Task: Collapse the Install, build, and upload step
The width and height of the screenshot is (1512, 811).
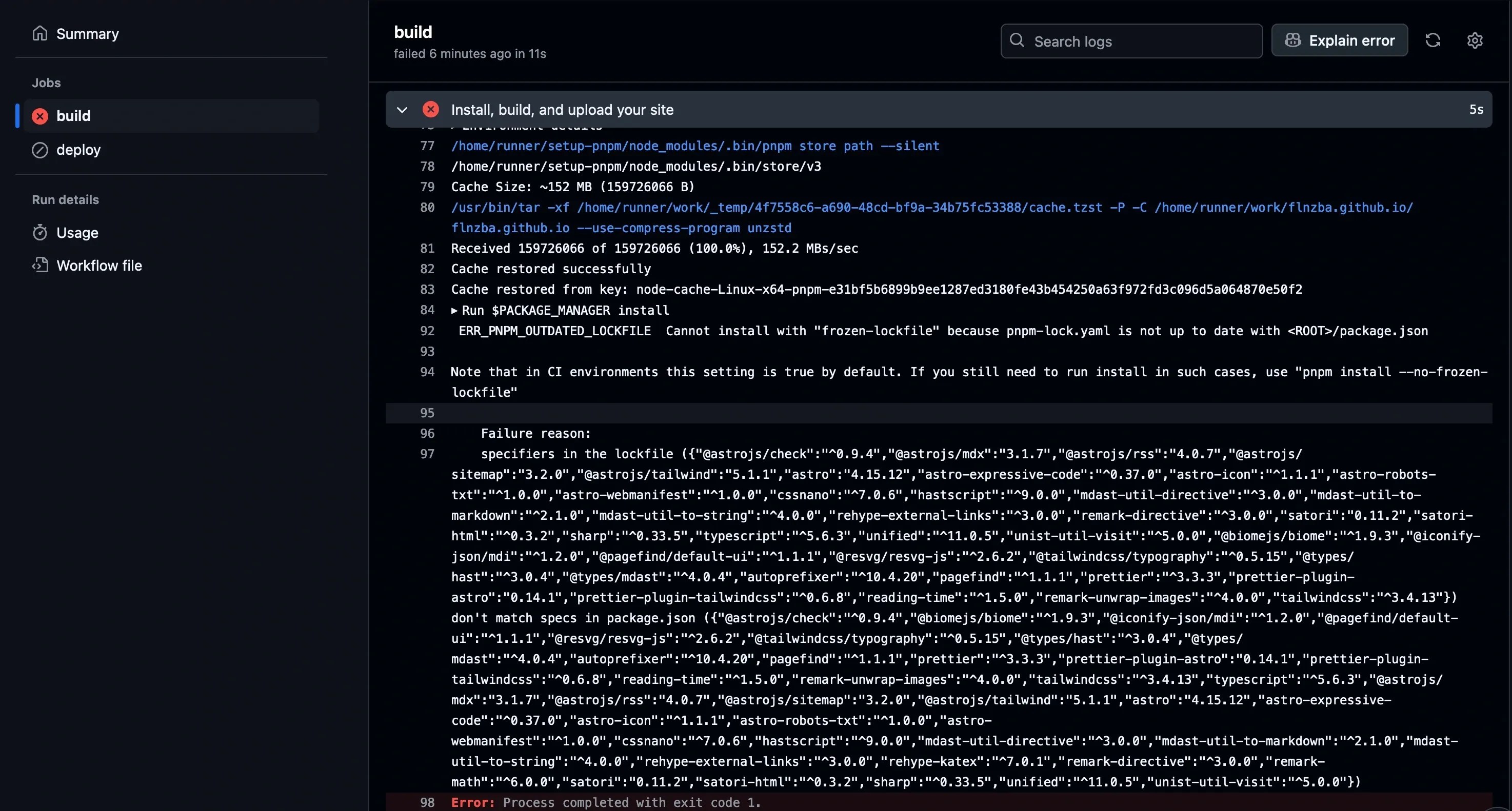Action: (x=402, y=110)
